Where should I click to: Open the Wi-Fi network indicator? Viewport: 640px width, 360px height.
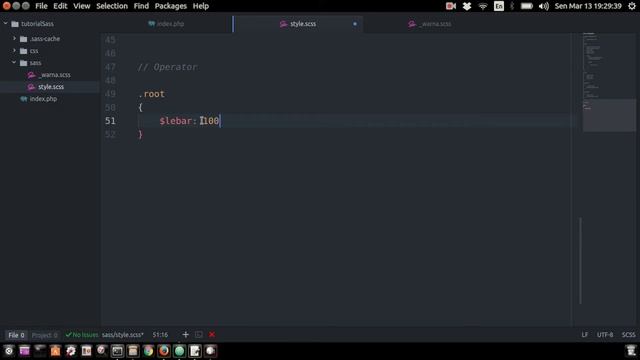tap(482, 6)
